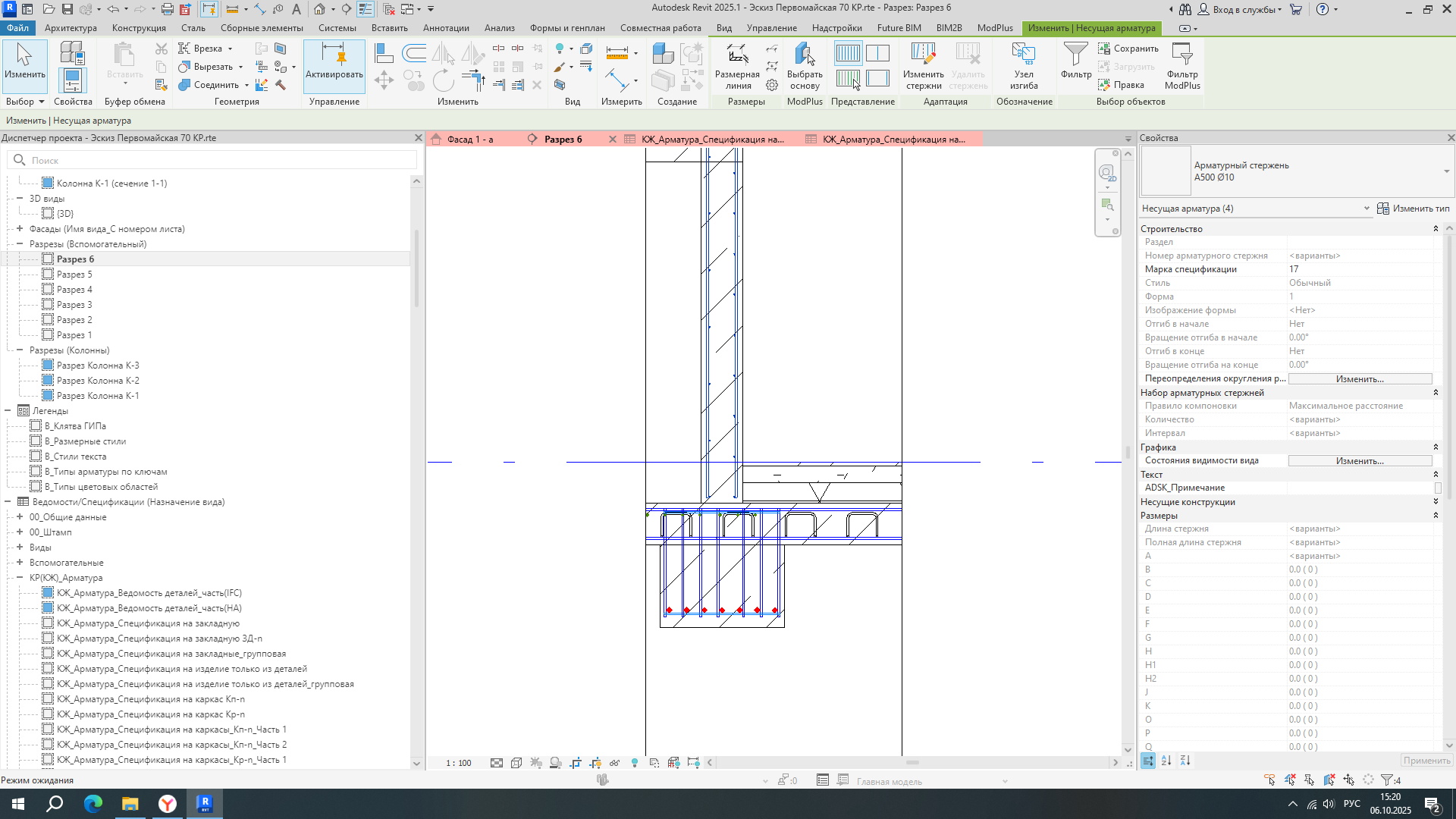1456x819 pixels.
Task: Toggle crop view icon in view control bar
Action: coord(576,763)
